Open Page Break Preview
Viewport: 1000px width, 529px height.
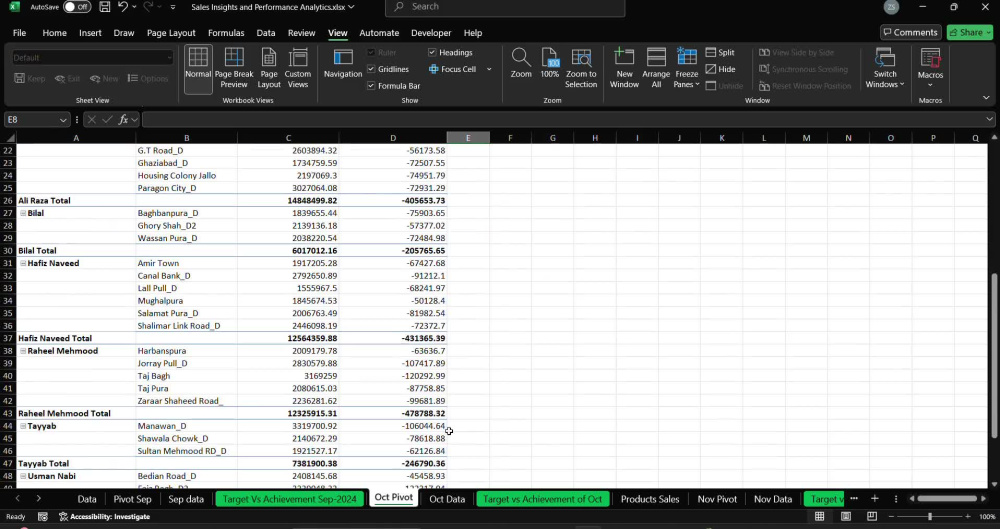(234, 70)
